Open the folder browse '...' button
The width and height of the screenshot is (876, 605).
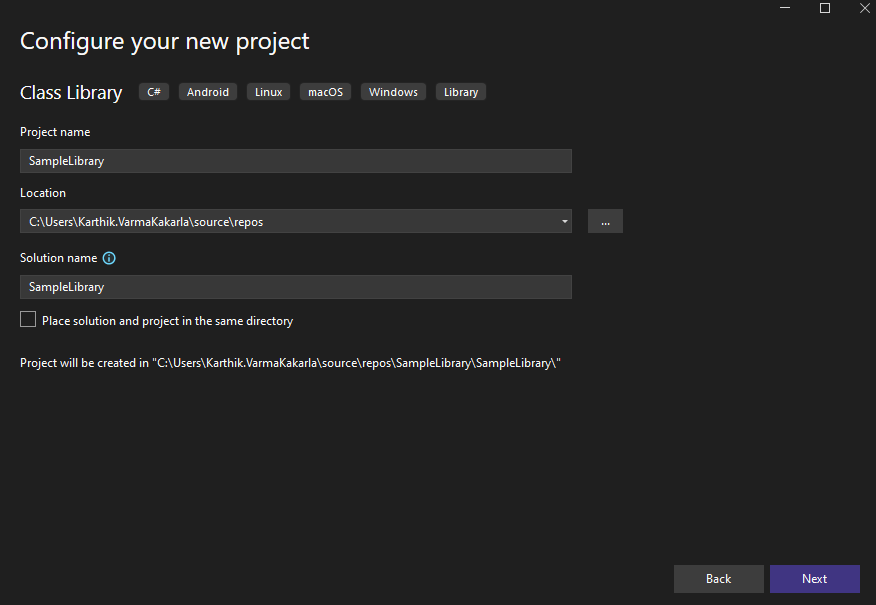[605, 221]
